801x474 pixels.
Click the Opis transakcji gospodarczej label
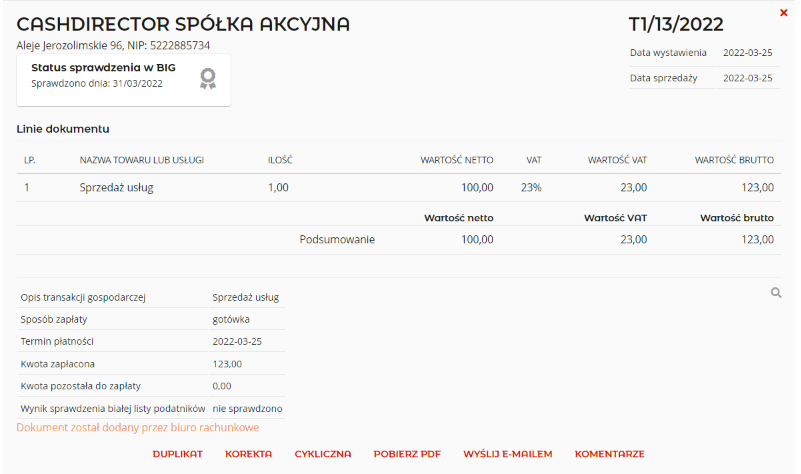83,297
